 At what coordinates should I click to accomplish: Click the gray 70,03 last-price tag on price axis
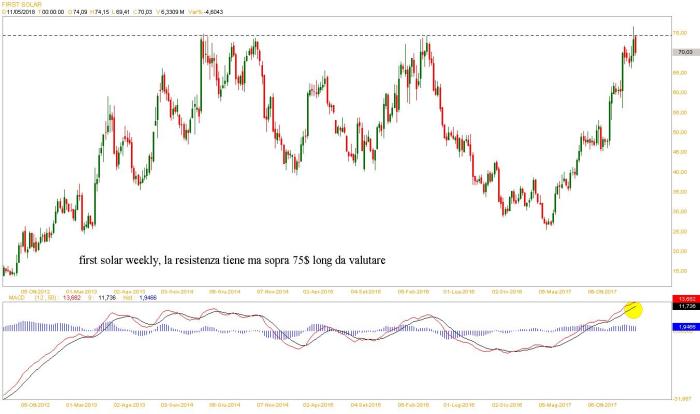click(686, 52)
